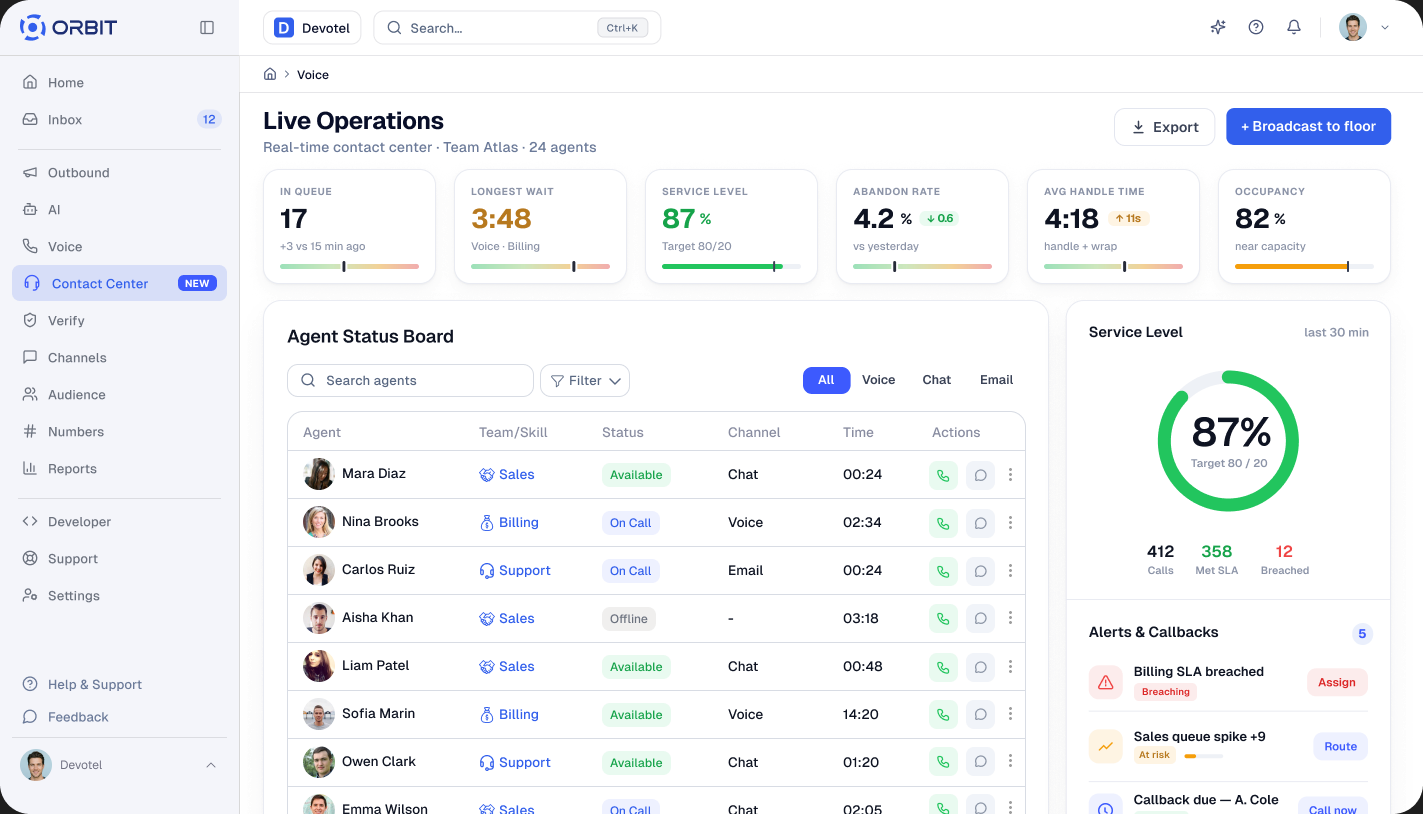Call Owen Clark with the phone icon
The height and width of the screenshot is (814, 1423).
(943, 763)
